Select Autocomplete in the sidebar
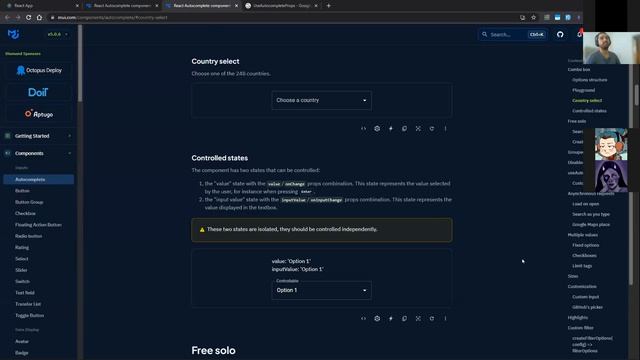This screenshot has width=640, height=360. [x=39, y=180]
